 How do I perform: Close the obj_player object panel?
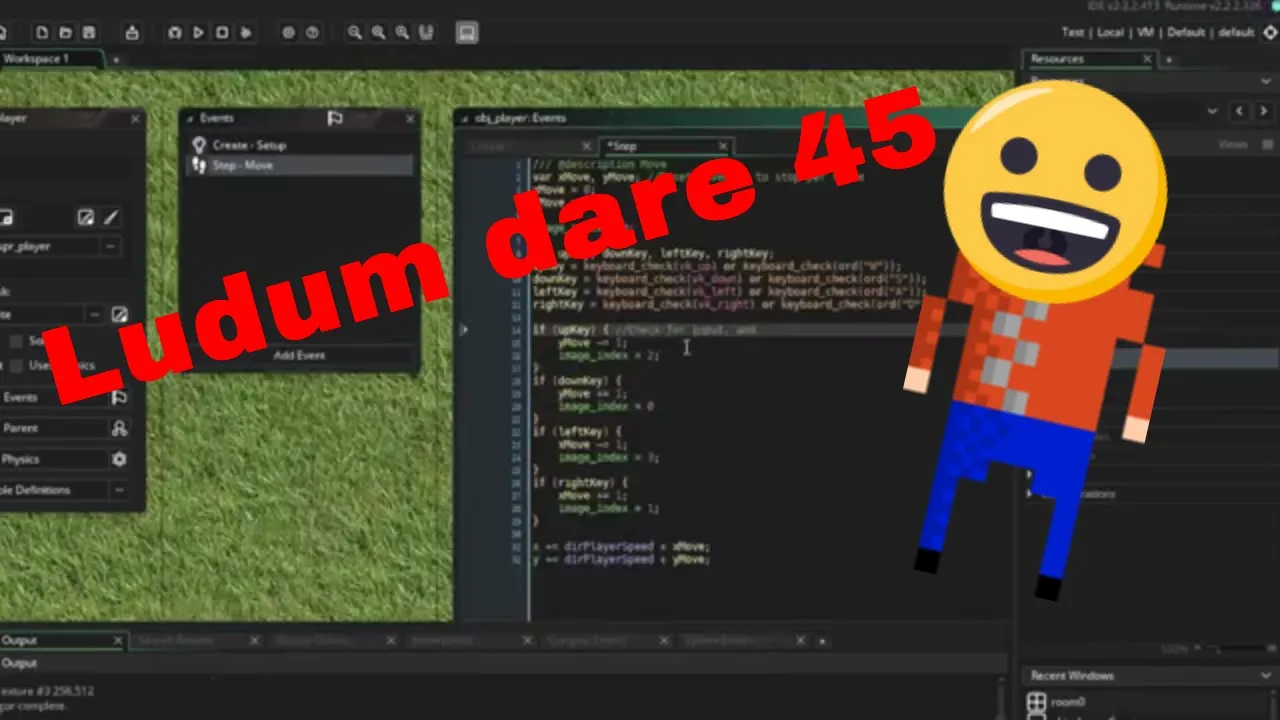click(136, 118)
